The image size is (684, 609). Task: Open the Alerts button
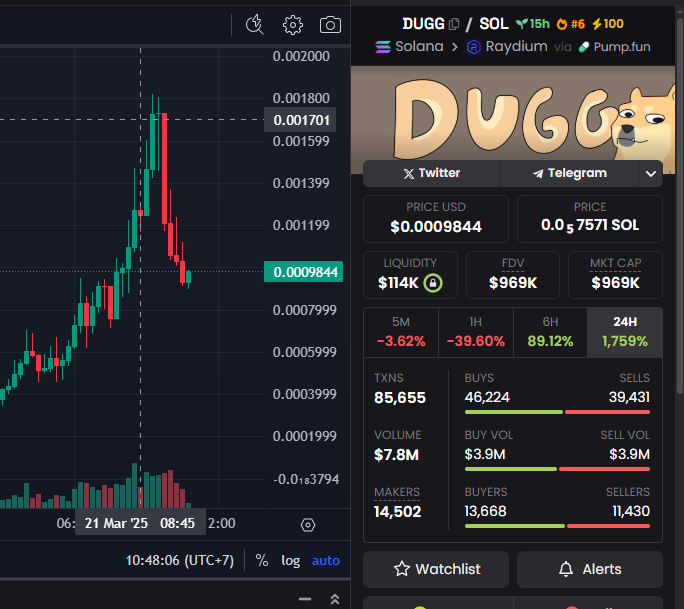pos(590,569)
